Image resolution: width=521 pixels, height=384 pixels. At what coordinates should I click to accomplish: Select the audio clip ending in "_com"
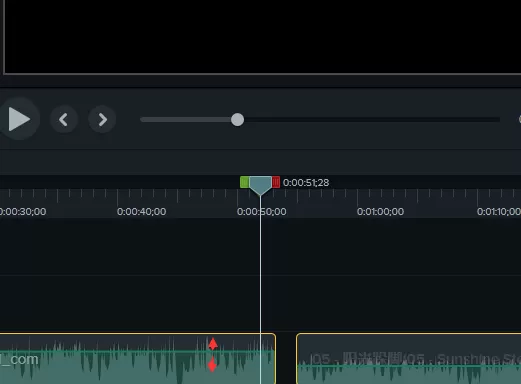tap(137, 358)
